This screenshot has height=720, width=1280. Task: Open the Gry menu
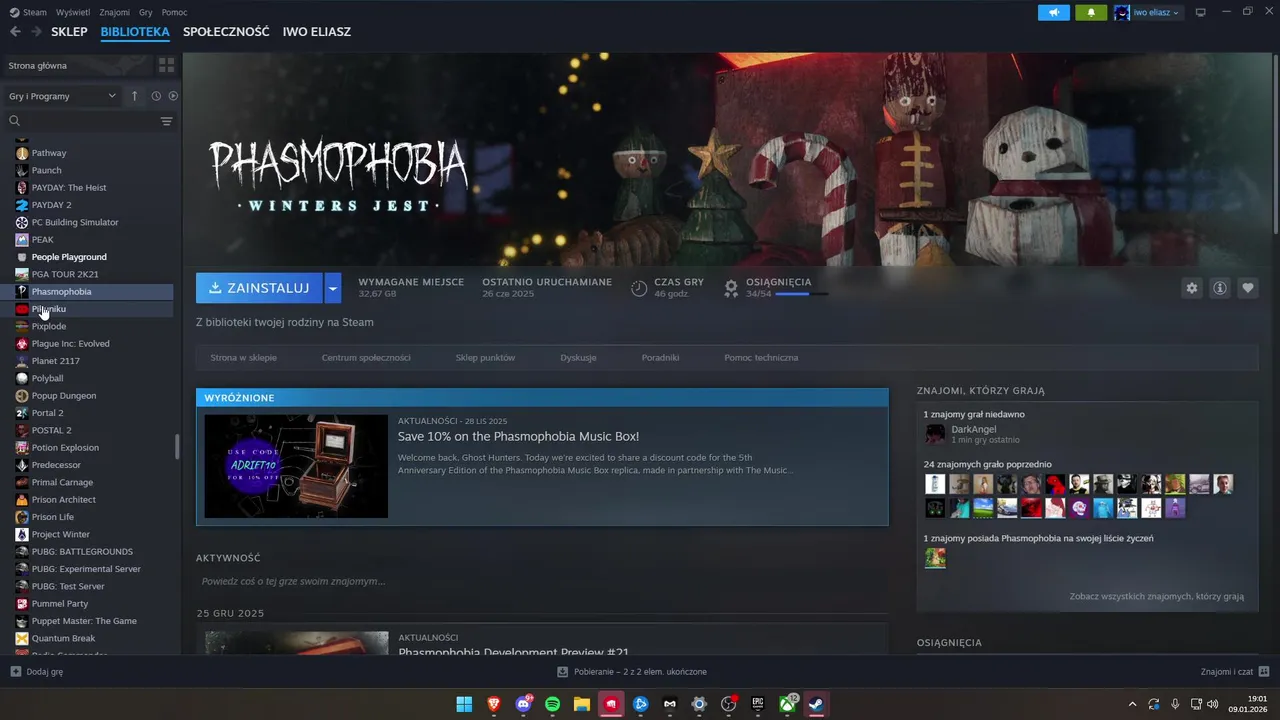[x=146, y=12]
